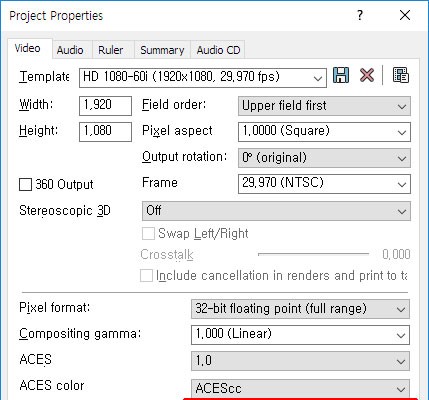Switch to the Audio tab

click(x=70, y=50)
